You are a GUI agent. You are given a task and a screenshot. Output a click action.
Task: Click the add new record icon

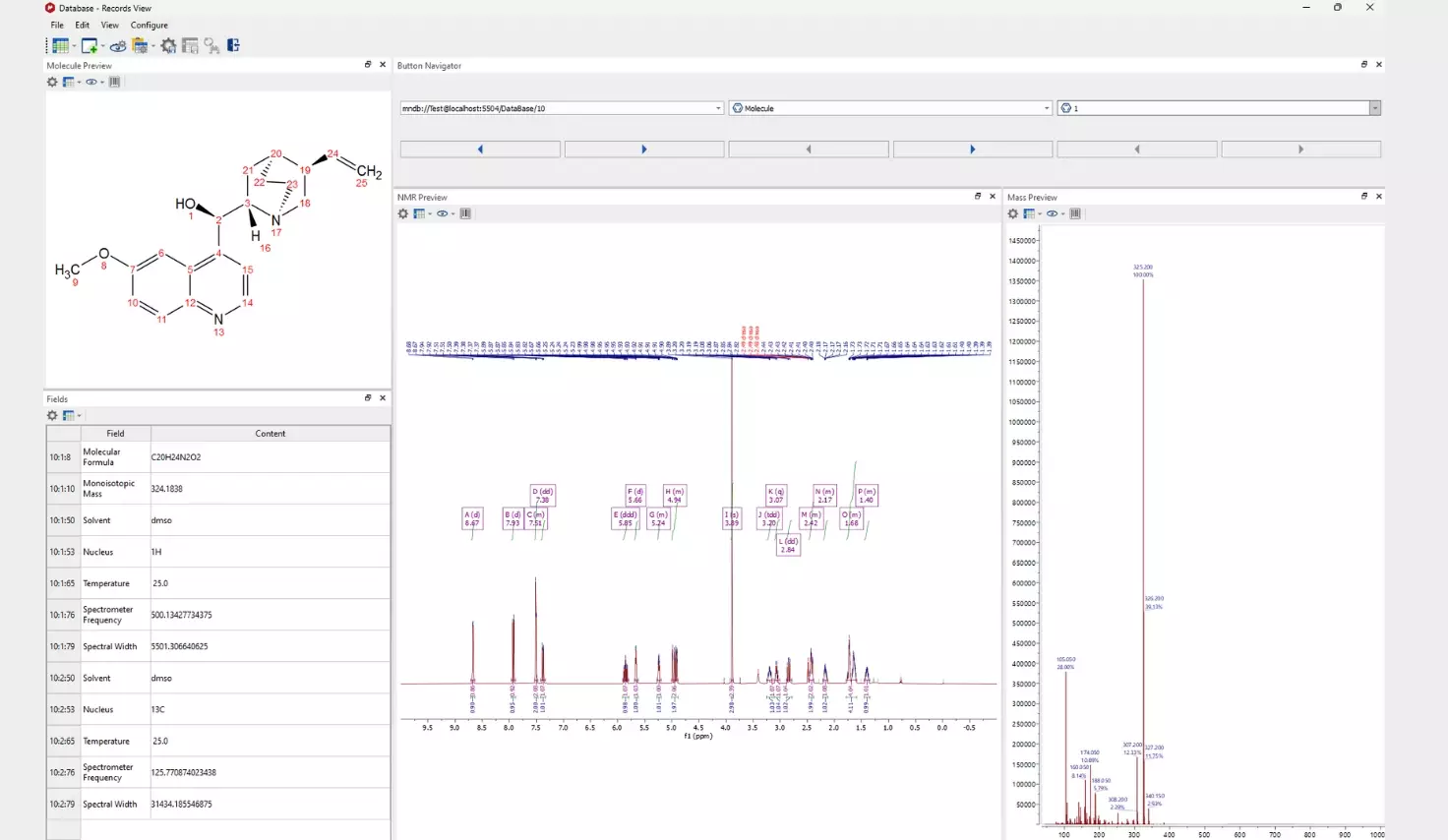89,45
